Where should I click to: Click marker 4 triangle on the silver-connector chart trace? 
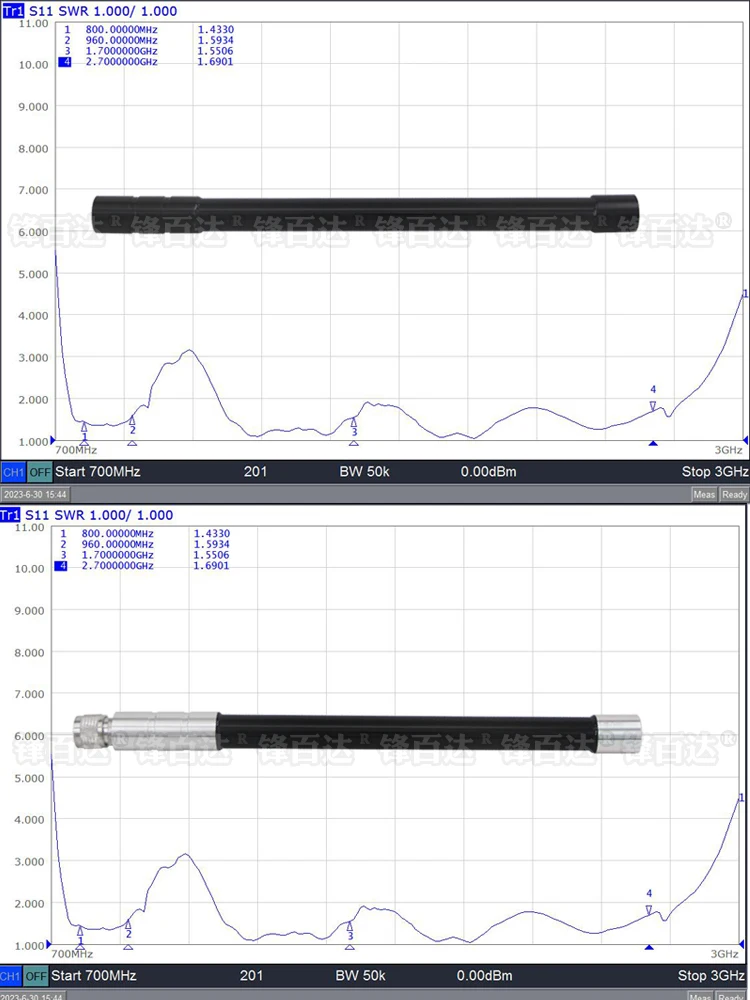click(x=649, y=909)
